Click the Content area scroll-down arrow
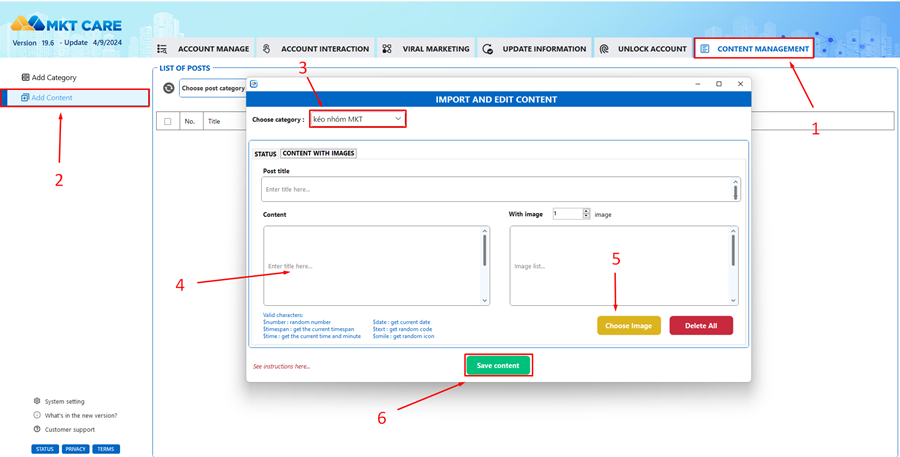Image resolution: width=900 pixels, height=457 pixels. (x=485, y=300)
